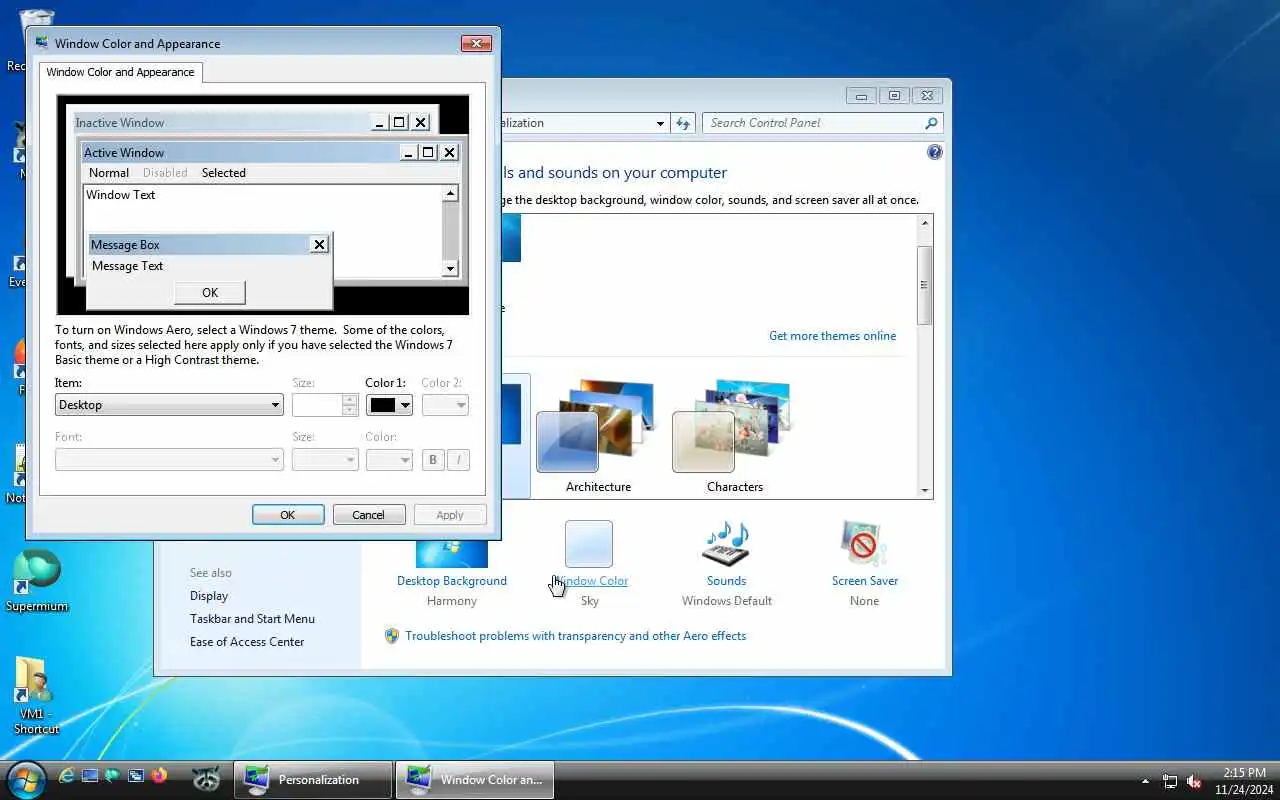This screenshot has width=1280, height=800.
Task: Activate the Window Color an... taskbar button
Action: (475, 780)
